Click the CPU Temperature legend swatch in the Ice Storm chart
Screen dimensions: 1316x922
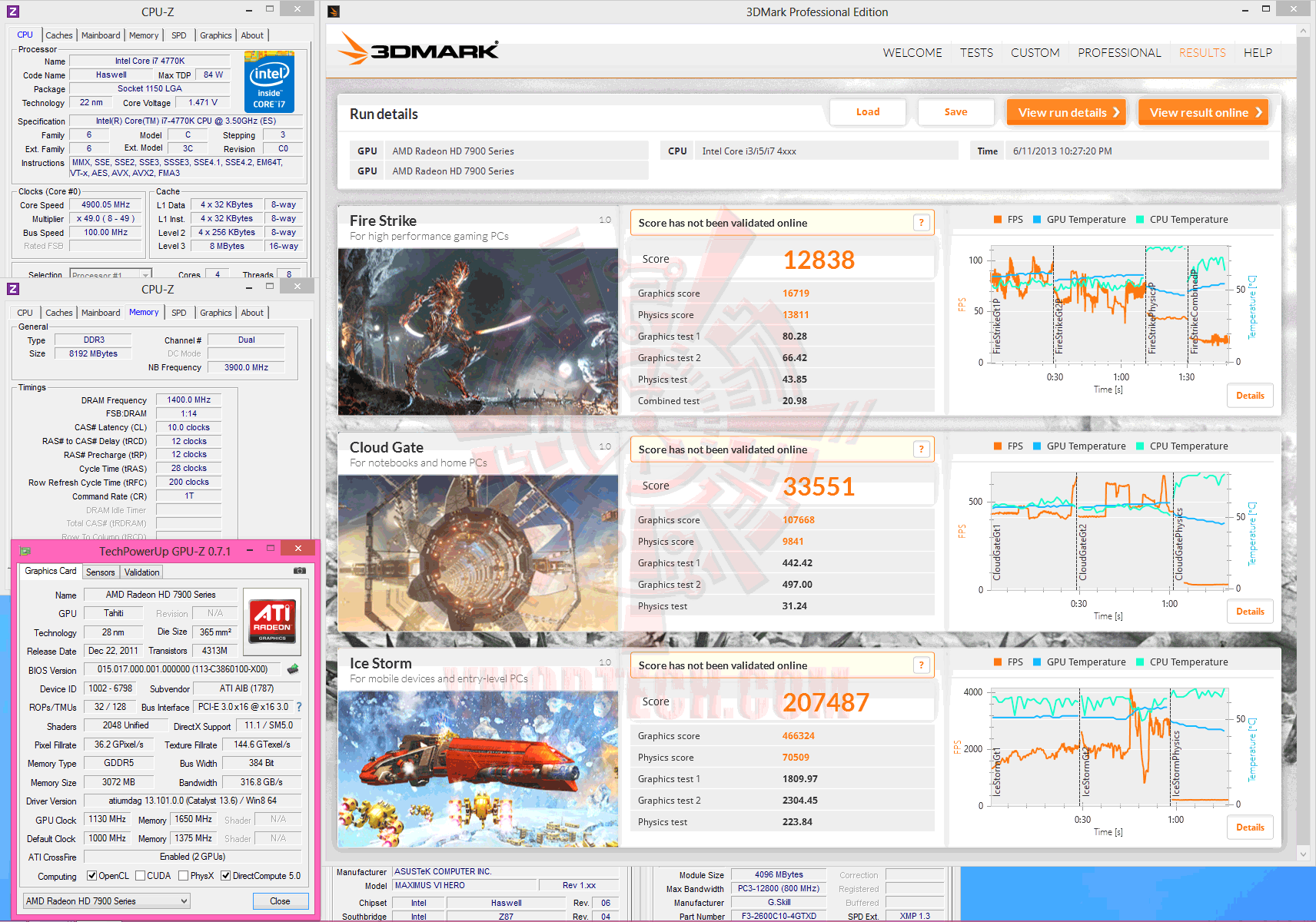1140,662
